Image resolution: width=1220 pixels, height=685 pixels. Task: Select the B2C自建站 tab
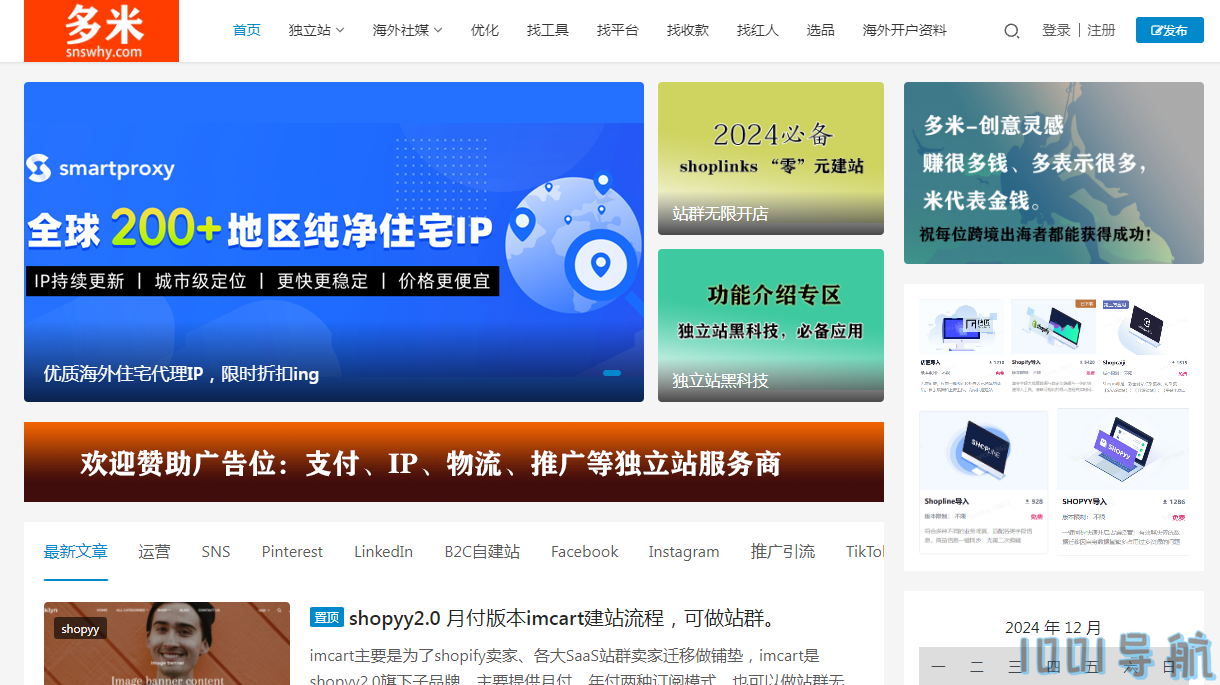click(482, 551)
